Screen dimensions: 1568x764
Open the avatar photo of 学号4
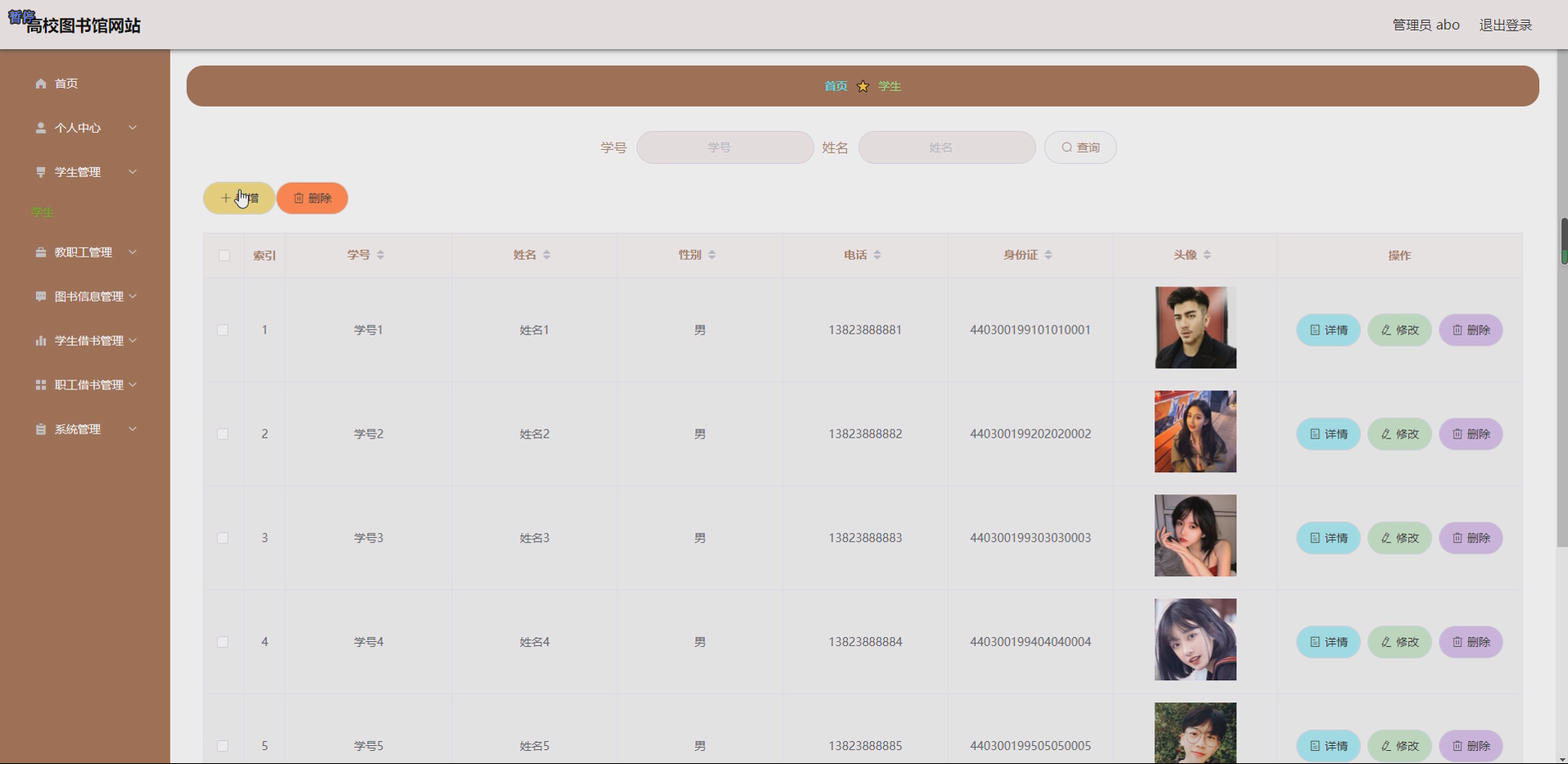(x=1195, y=639)
